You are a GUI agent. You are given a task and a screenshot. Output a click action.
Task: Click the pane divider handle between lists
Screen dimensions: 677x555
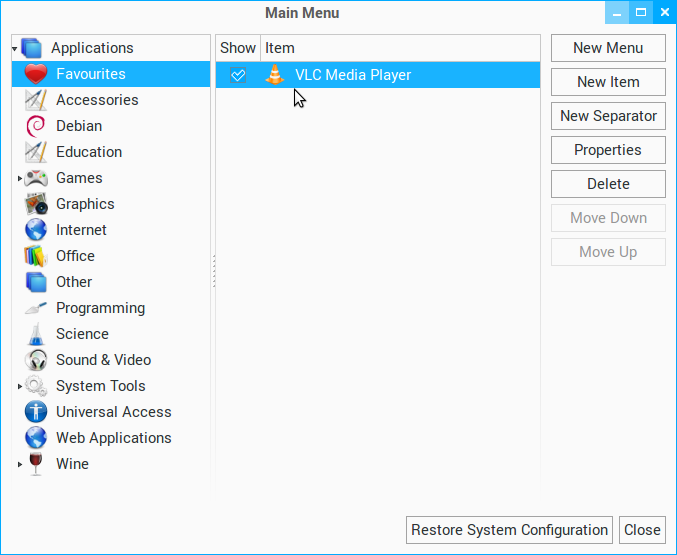213,270
